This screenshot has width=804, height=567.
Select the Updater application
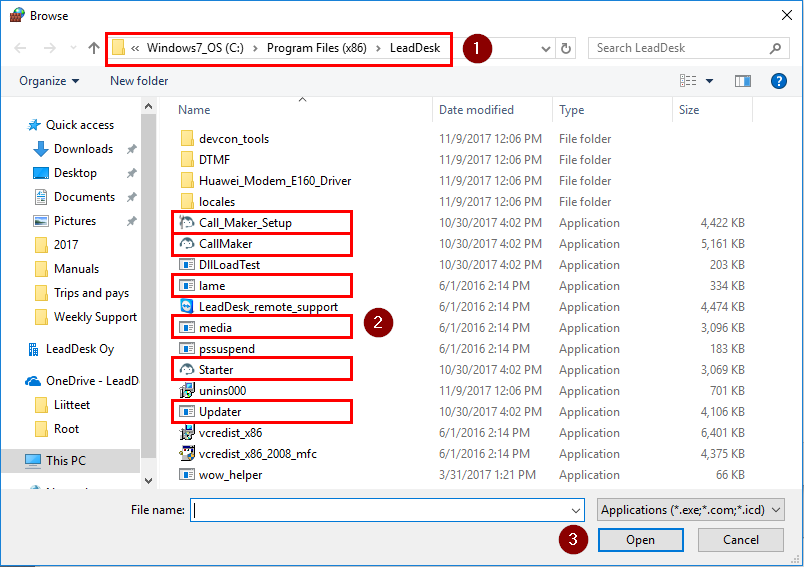click(x=210, y=412)
